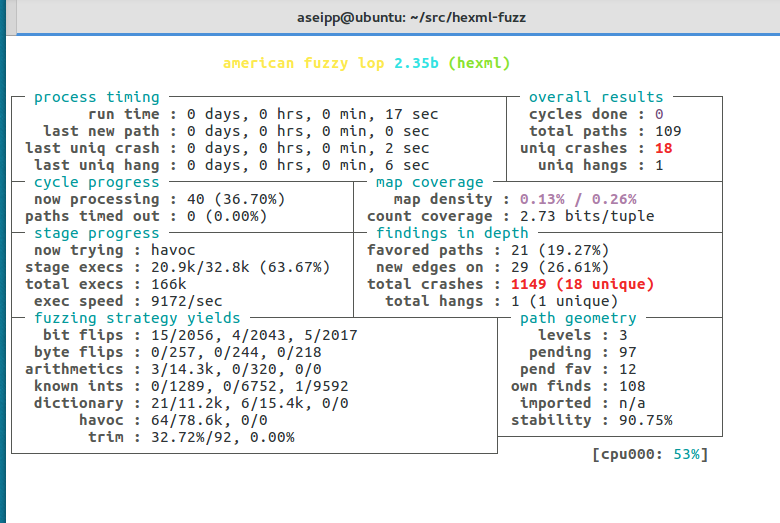This screenshot has height=523, width=780.
Task: Click the run time value ending '17 sec'
Action: pyautogui.click(x=312, y=114)
